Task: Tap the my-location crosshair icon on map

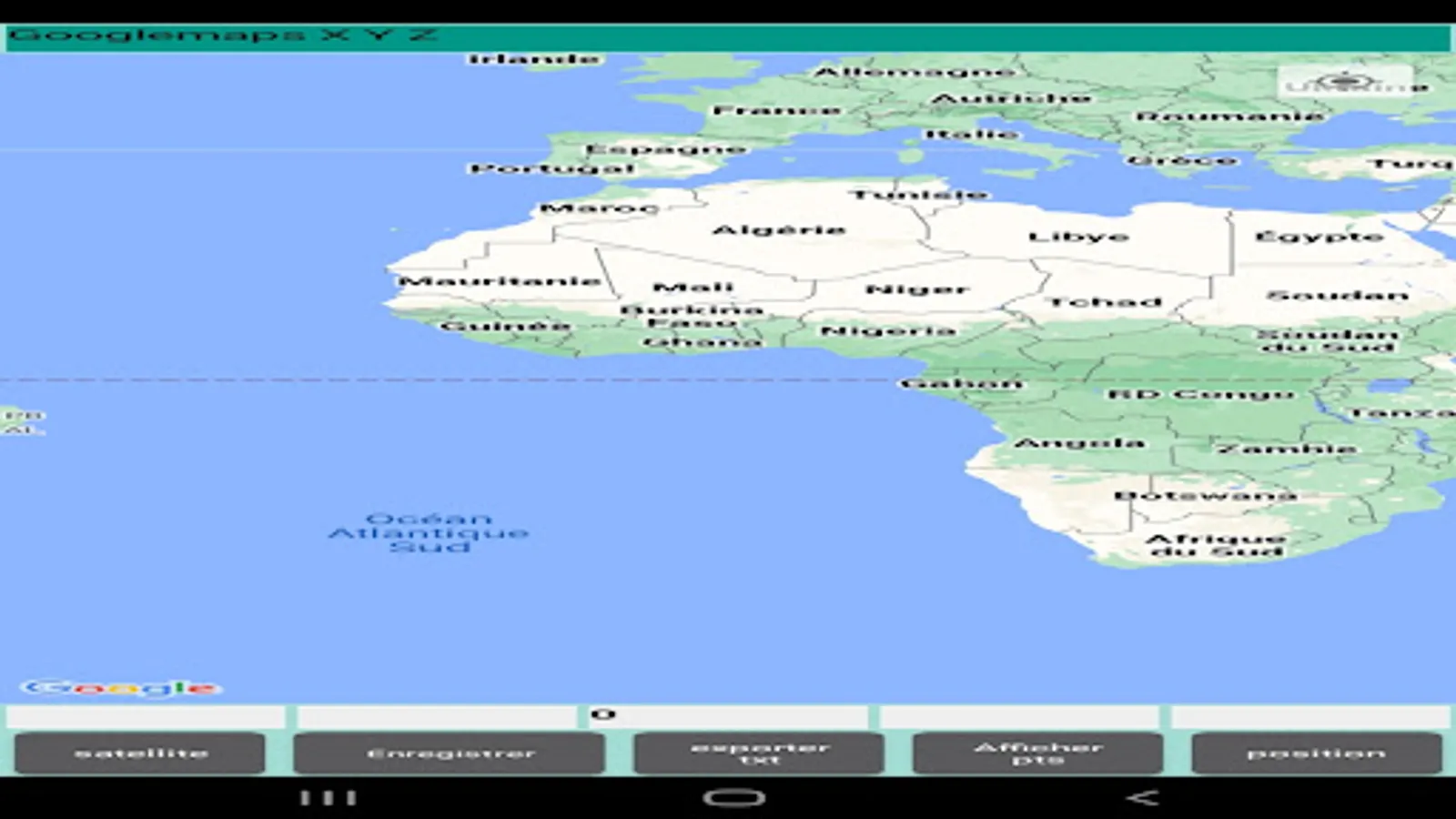Action: tap(1346, 83)
